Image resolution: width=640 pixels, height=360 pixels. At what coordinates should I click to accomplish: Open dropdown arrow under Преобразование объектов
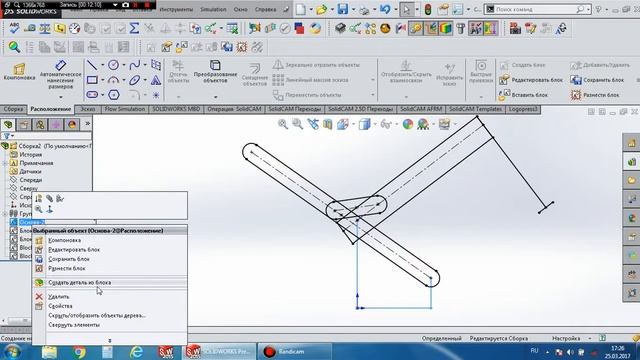coord(216,97)
